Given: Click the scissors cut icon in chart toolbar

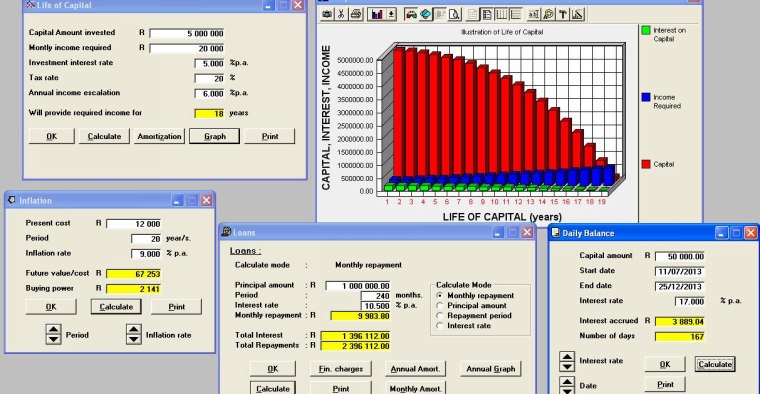Looking at the screenshot, I should tap(341, 14).
